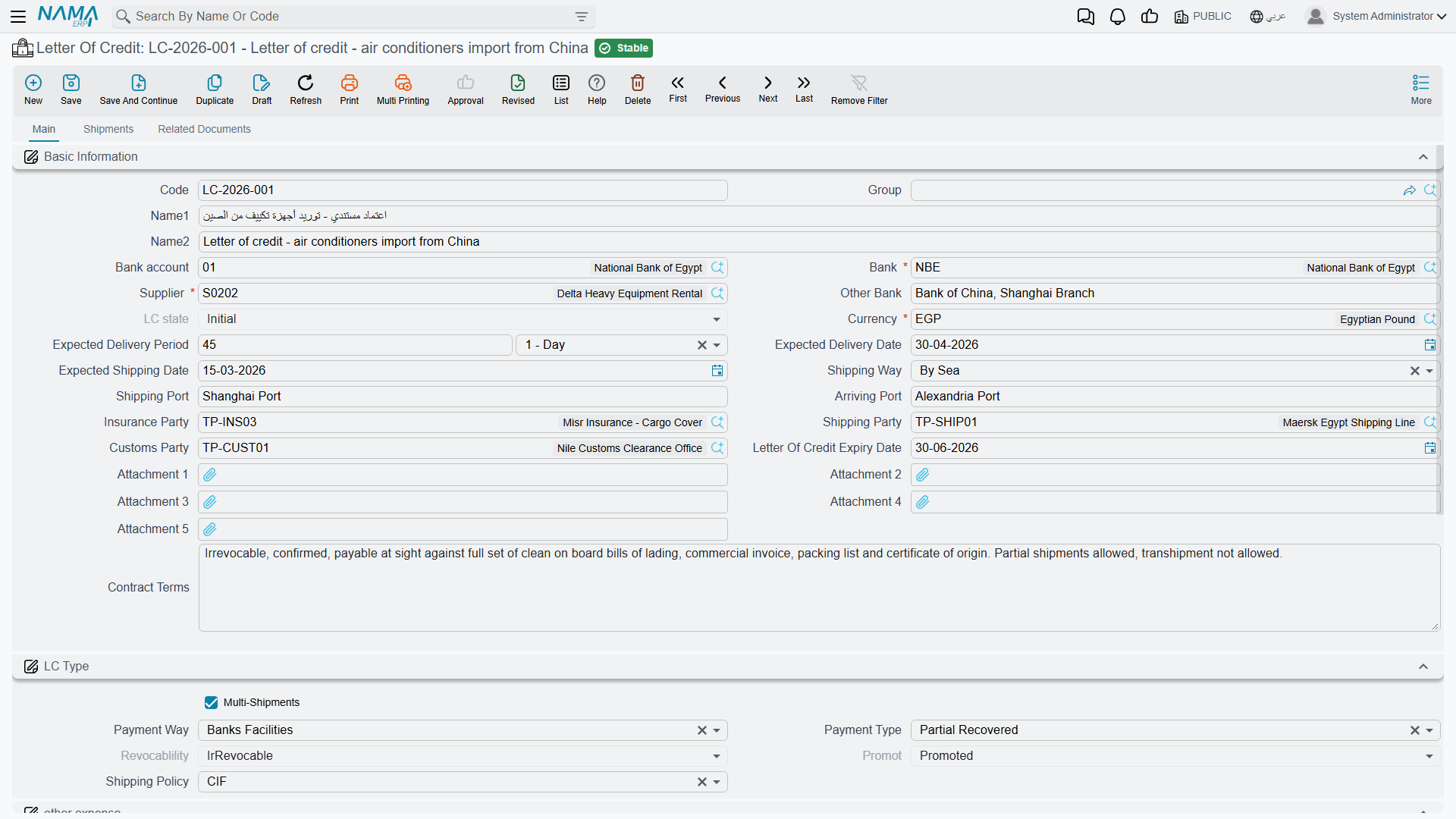This screenshot has height=819, width=1456.
Task: Toggle the Multi-Shipments checkbox
Action: 211,703
